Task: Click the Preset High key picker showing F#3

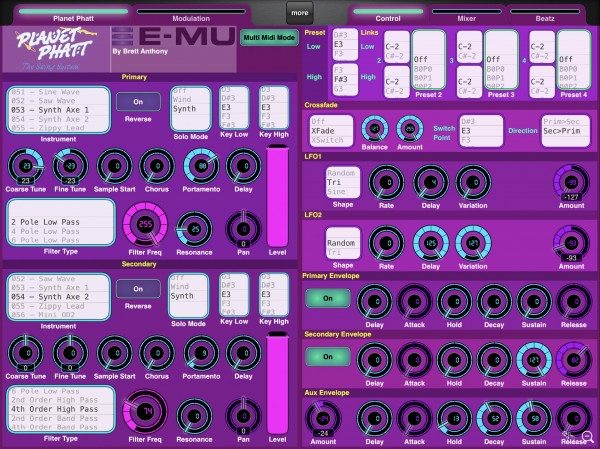Action: point(345,80)
